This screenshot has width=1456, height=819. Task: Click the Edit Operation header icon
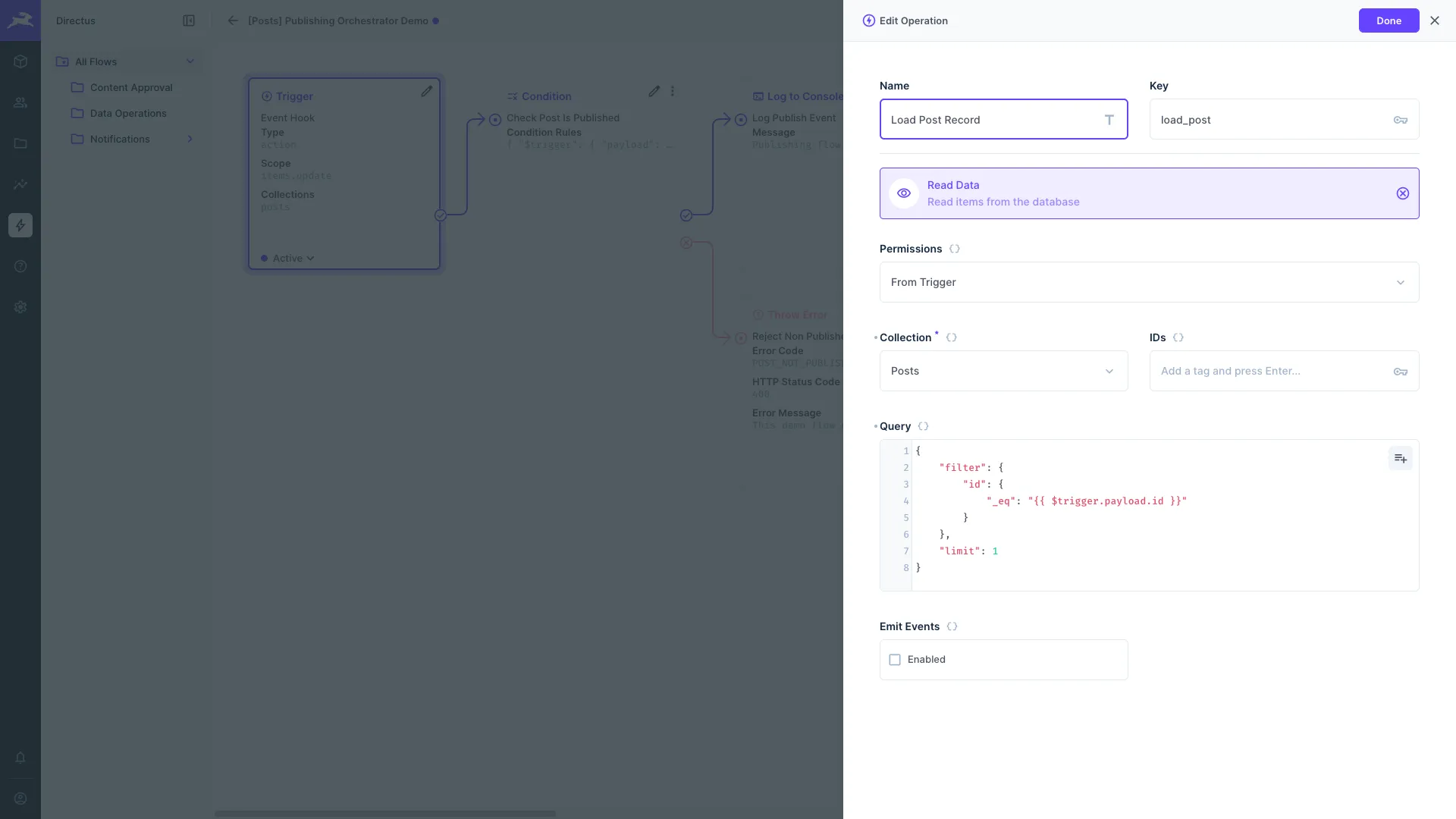[869, 20]
